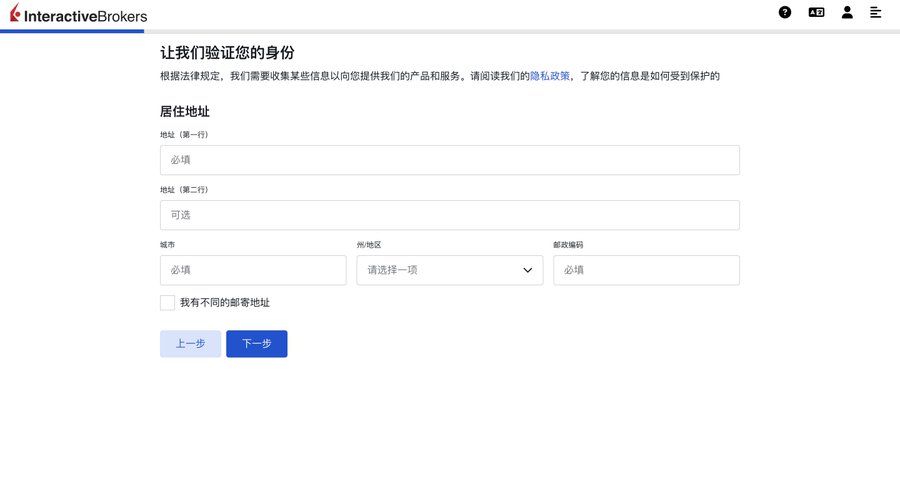900x488 pixels.
Task: Focus the 地址（第二行）optional input field
Action: tap(449, 215)
